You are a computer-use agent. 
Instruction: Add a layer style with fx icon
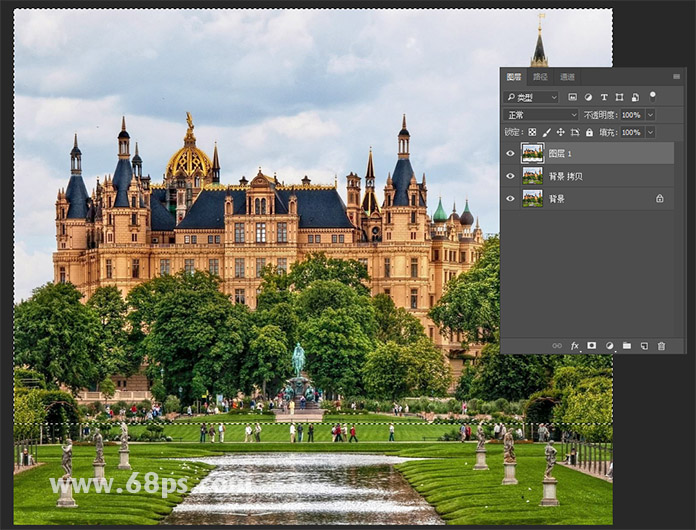pyautogui.click(x=574, y=346)
